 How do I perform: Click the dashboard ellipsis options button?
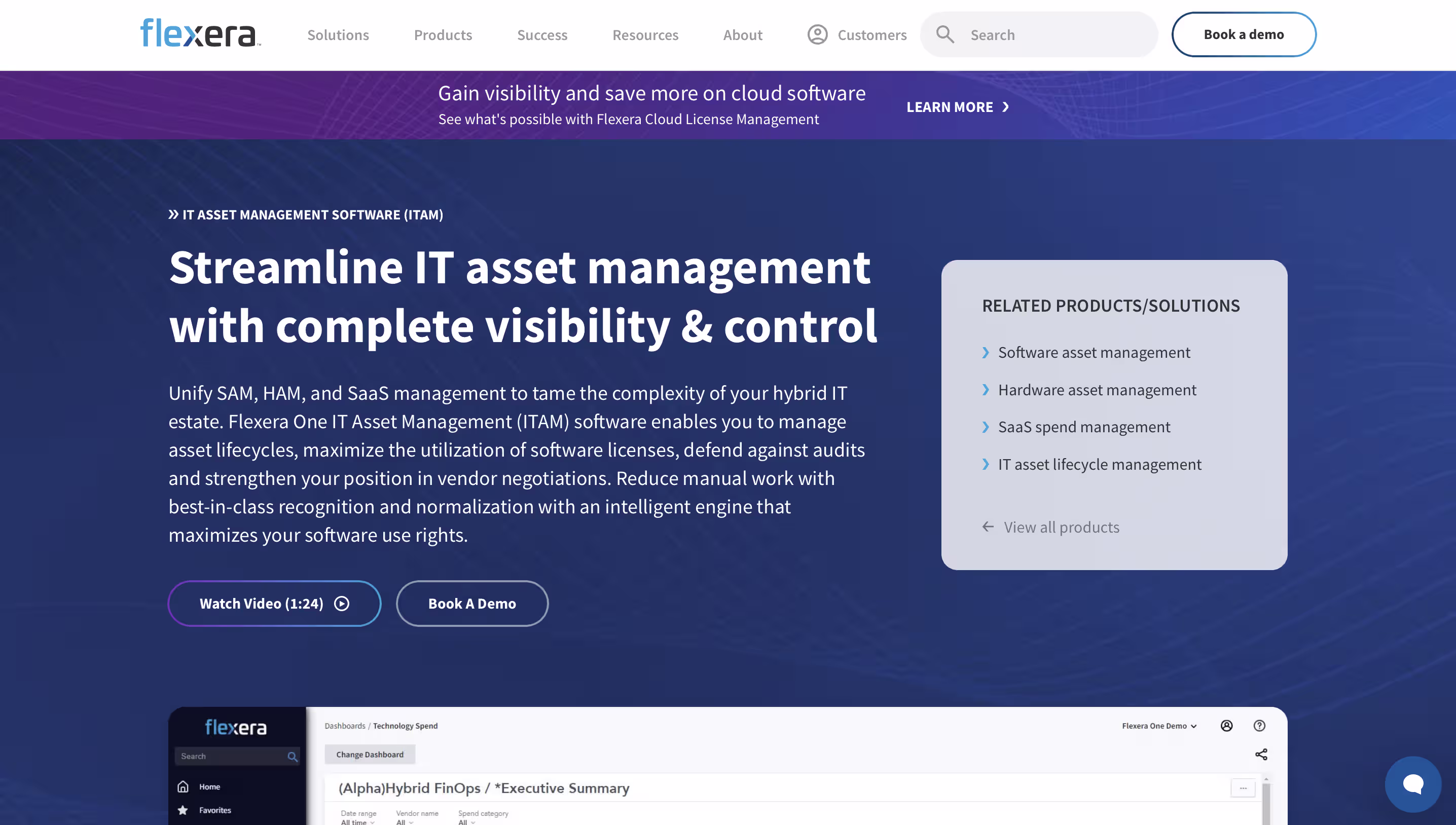(x=1243, y=788)
